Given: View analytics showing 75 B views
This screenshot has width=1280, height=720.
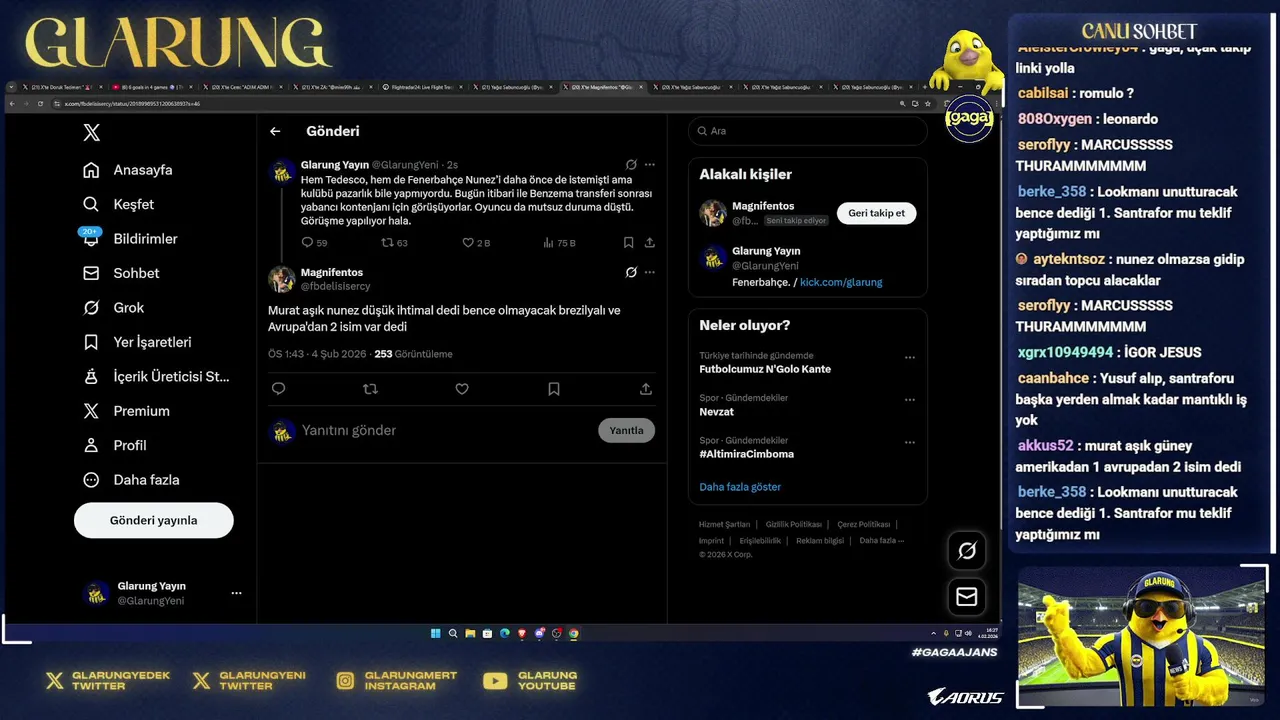Looking at the screenshot, I should point(559,242).
